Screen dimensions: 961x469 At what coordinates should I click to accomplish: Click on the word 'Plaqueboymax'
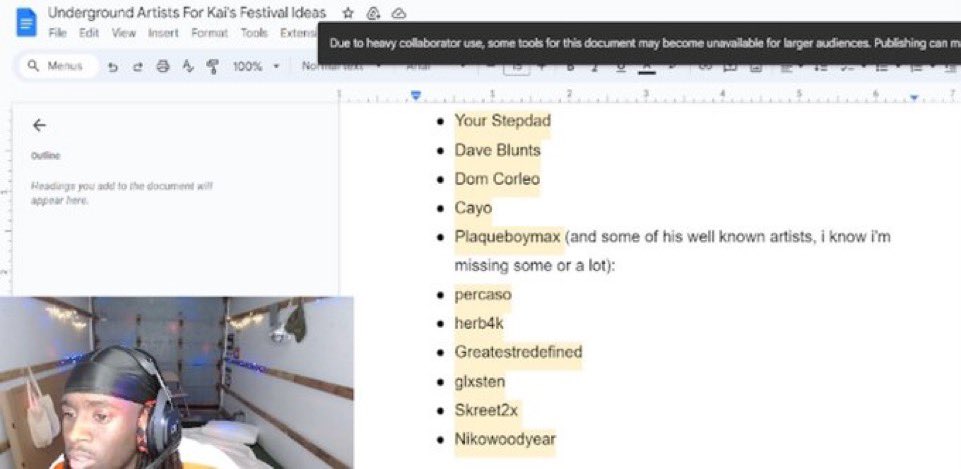pos(507,237)
